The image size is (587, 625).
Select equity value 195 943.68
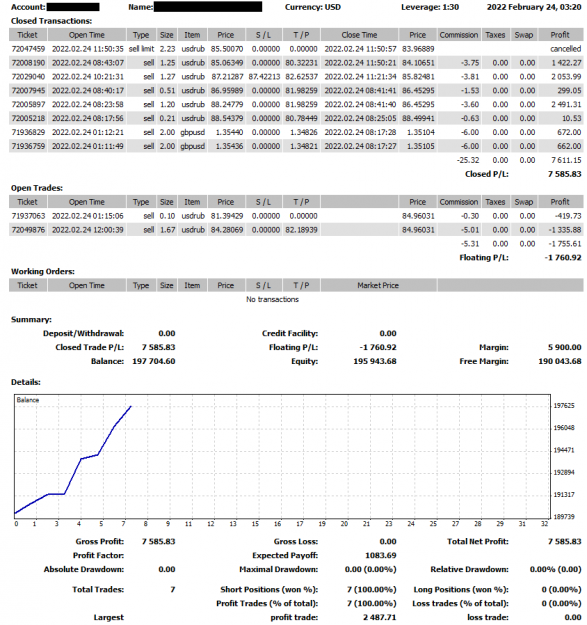pyautogui.click(x=375, y=362)
